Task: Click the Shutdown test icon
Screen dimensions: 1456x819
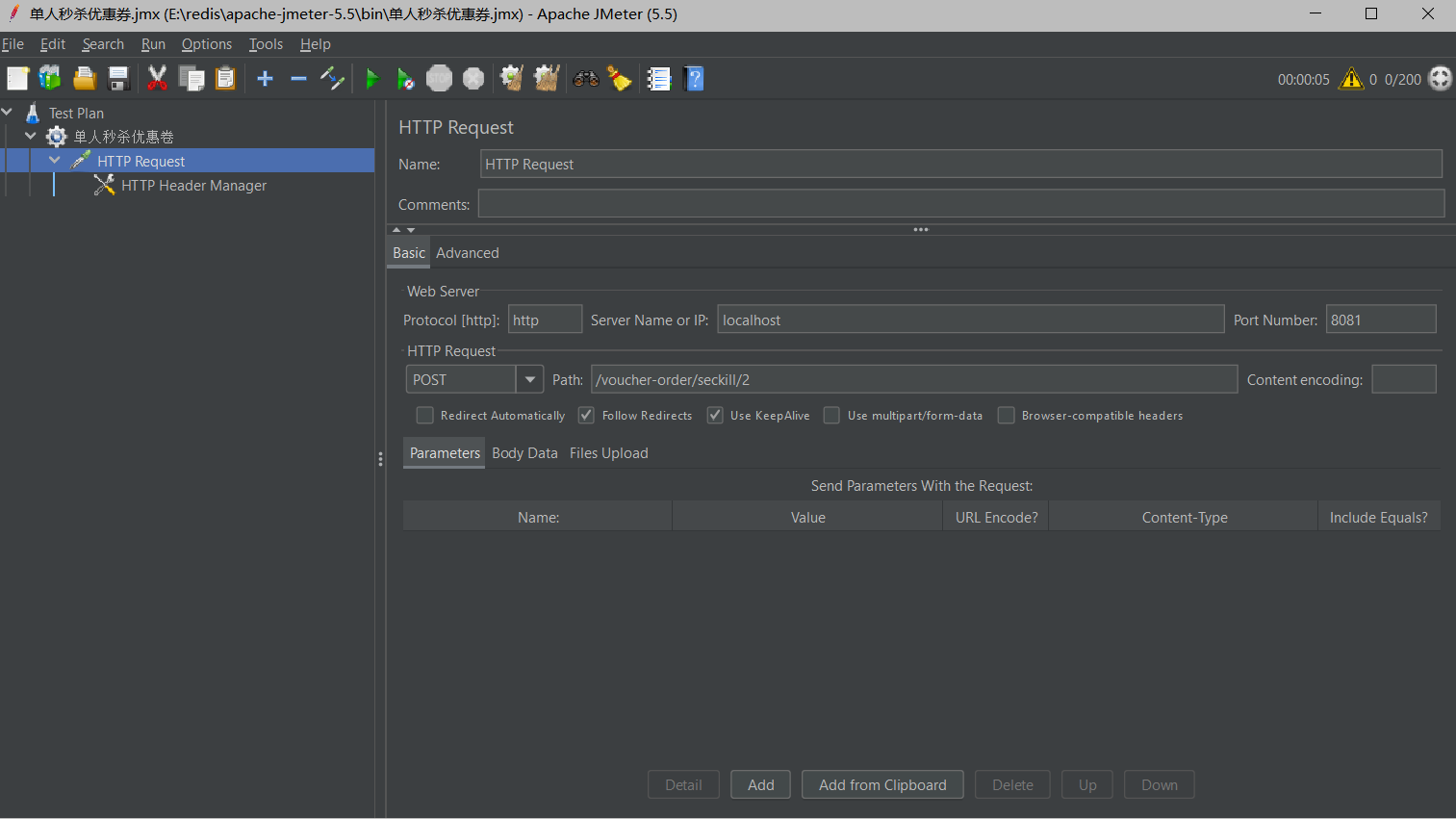Action: pyautogui.click(x=473, y=79)
